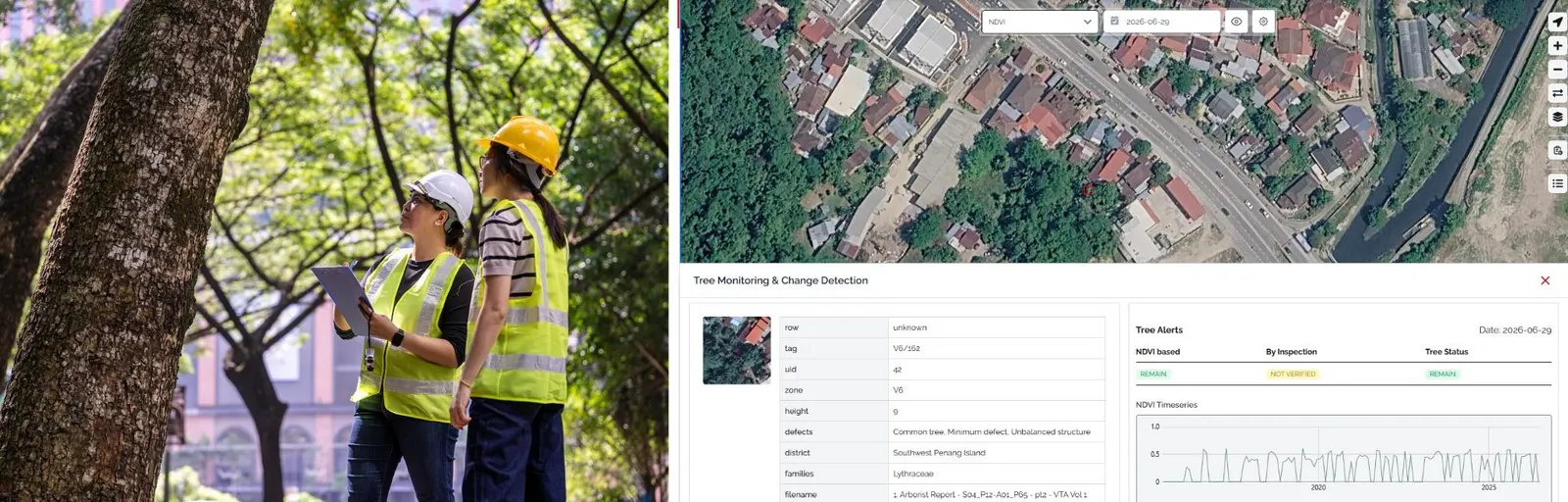This screenshot has height=502, width=1568.
Task: Click the 'By Inspection' column header
Action: [1292, 352]
